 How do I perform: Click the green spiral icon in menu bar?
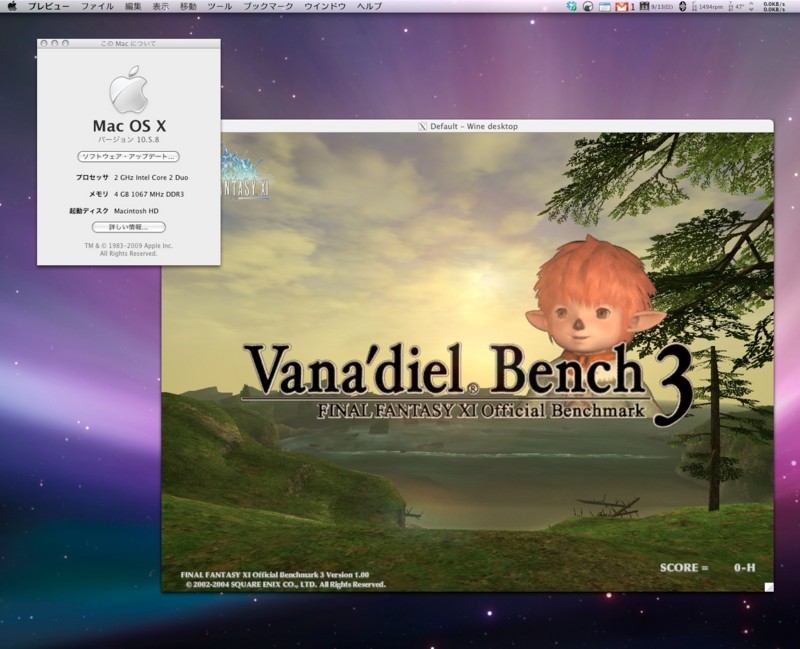click(x=571, y=8)
